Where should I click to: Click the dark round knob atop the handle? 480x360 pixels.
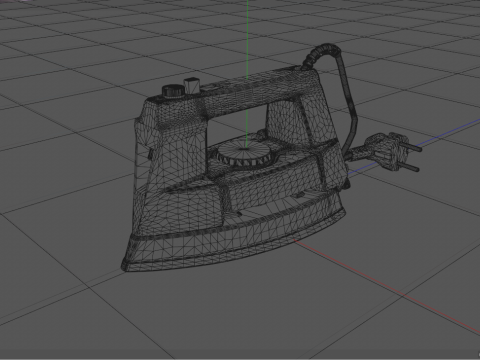pyautogui.click(x=173, y=91)
